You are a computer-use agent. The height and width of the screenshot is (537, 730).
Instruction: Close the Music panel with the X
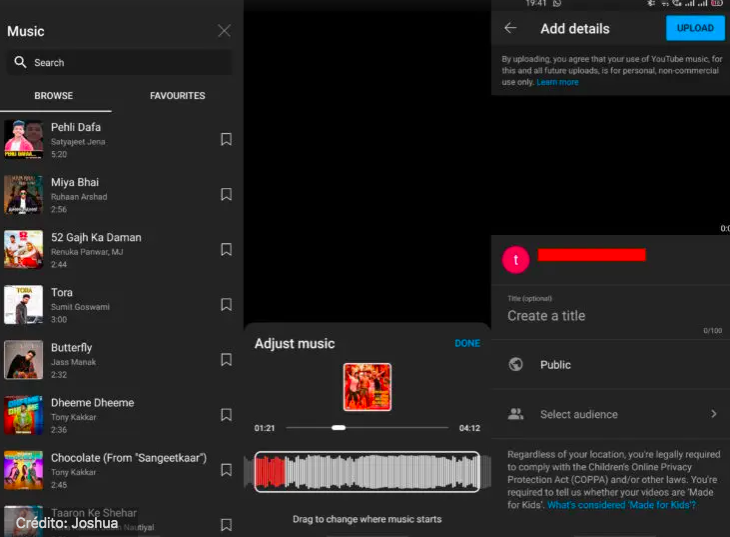click(x=224, y=31)
